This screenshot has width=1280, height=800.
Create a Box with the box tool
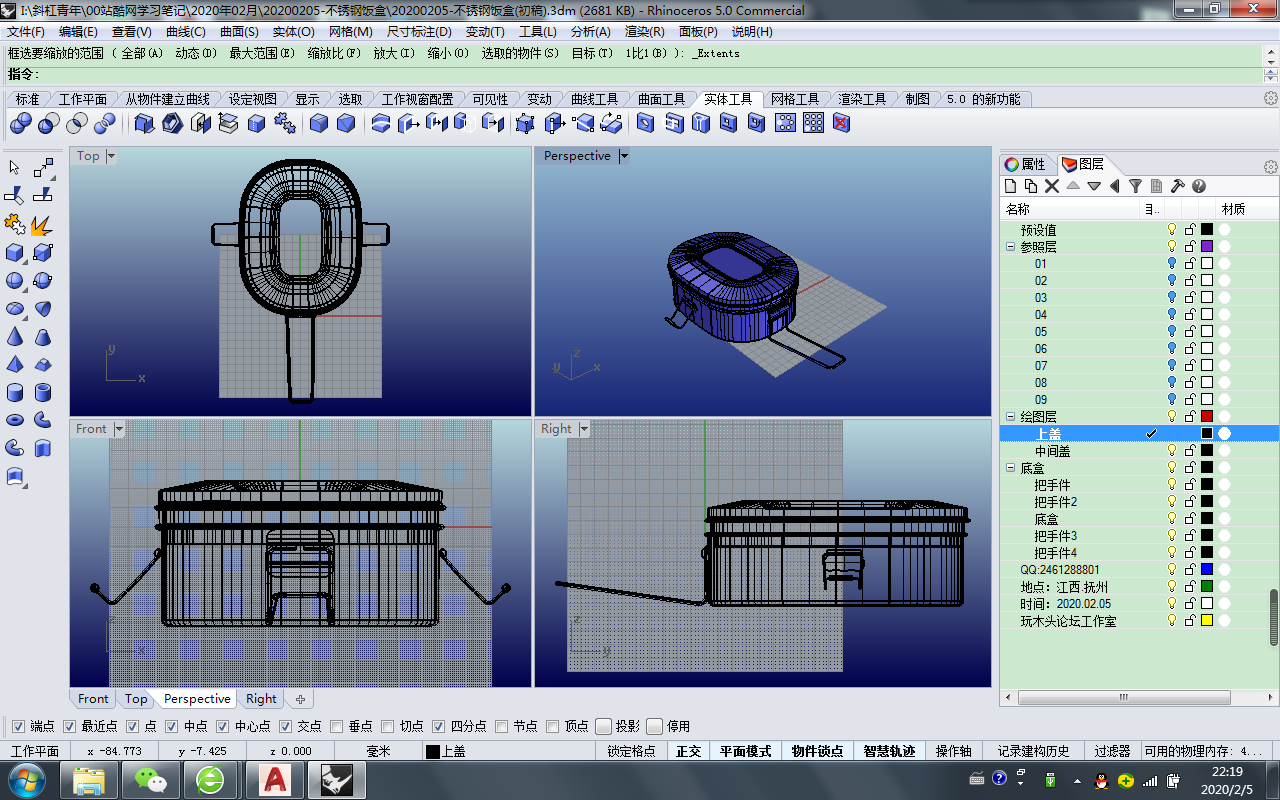15,252
